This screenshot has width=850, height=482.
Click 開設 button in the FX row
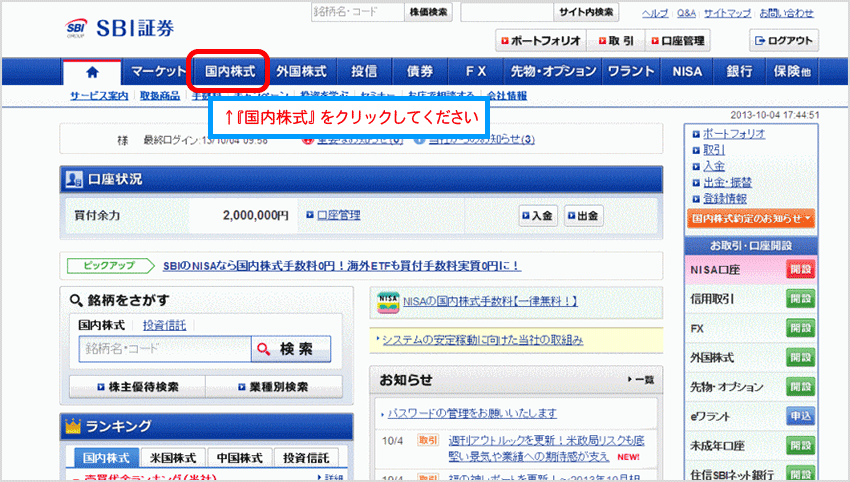click(801, 328)
